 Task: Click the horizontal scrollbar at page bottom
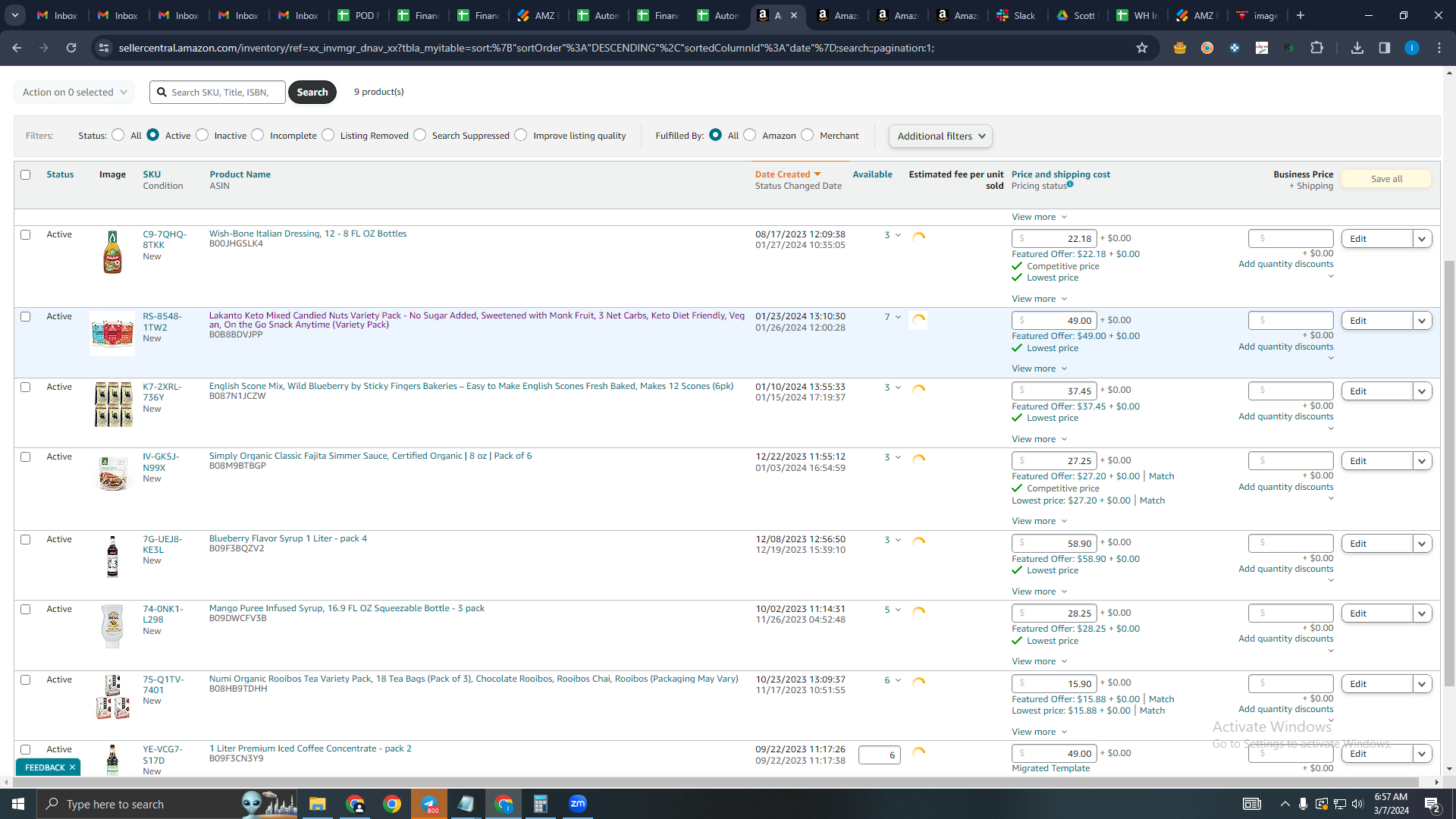[x=715, y=782]
